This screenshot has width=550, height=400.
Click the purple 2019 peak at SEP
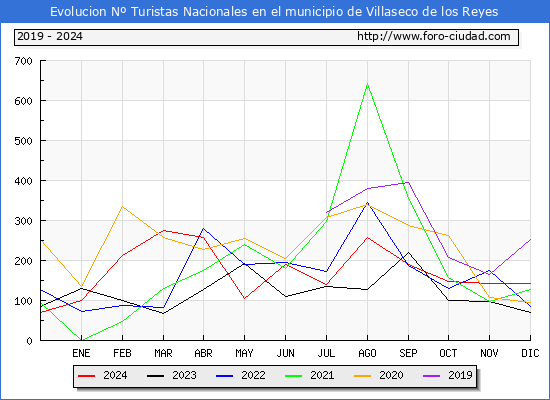408,182
